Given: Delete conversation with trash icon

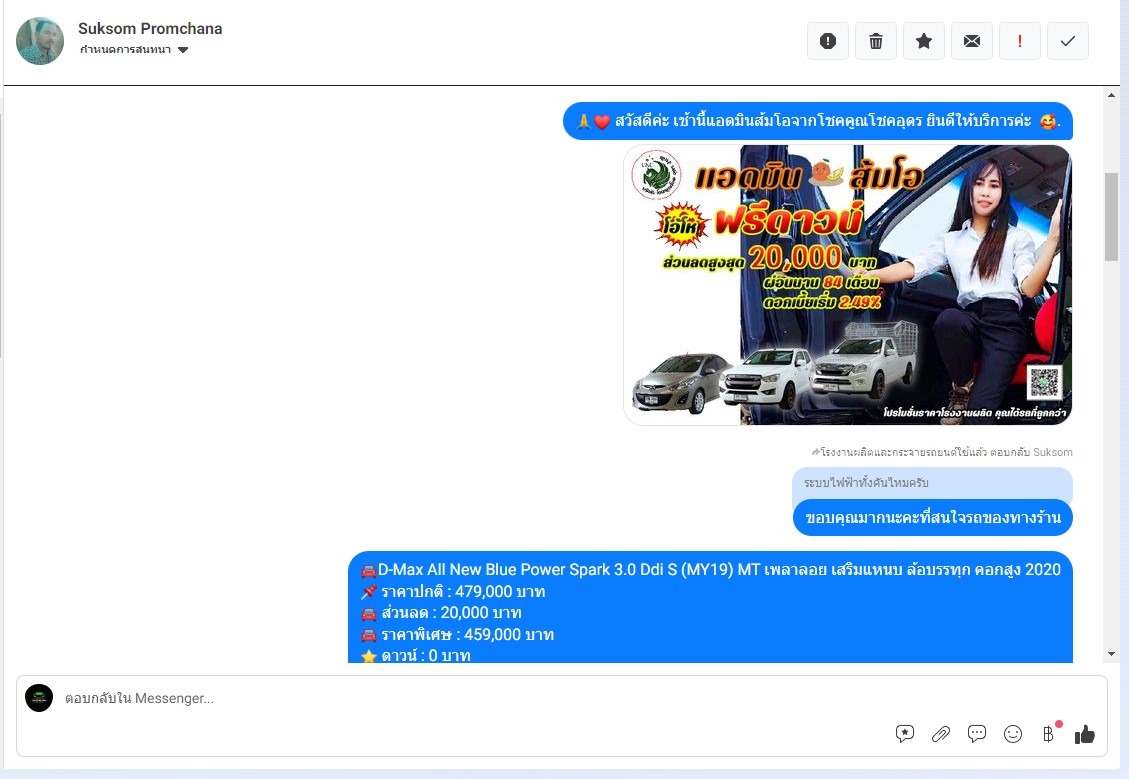Looking at the screenshot, I should [x=876, y=41].
